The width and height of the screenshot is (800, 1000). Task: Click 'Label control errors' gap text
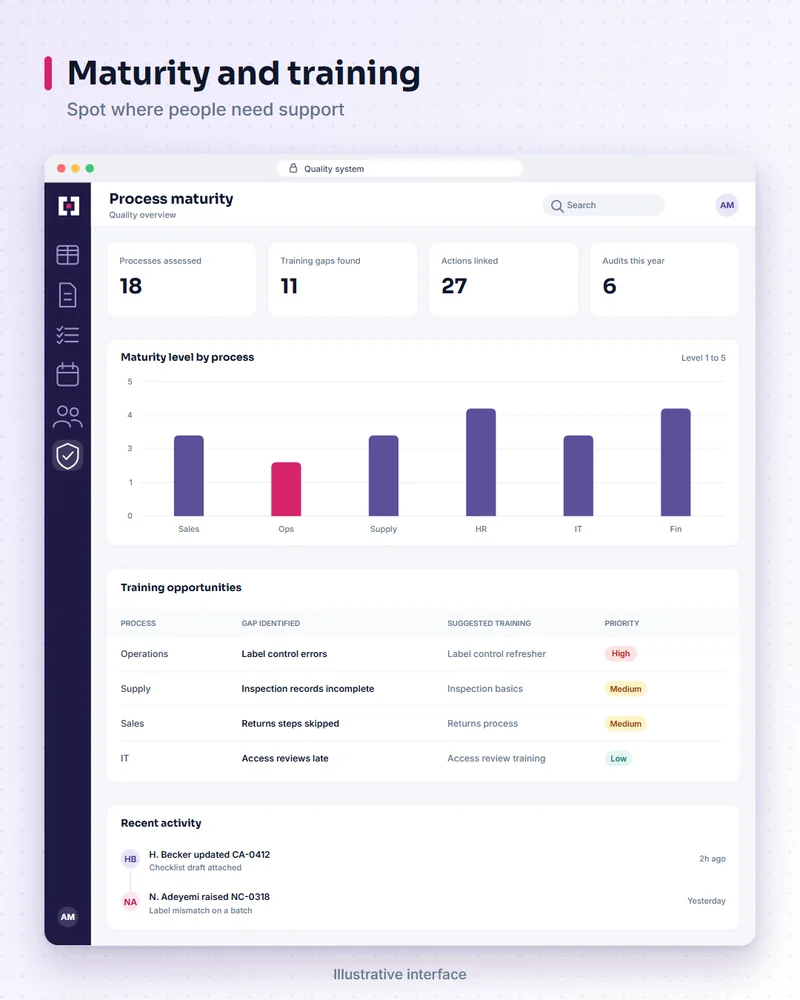pyautogui.click(x=284, y=654)
